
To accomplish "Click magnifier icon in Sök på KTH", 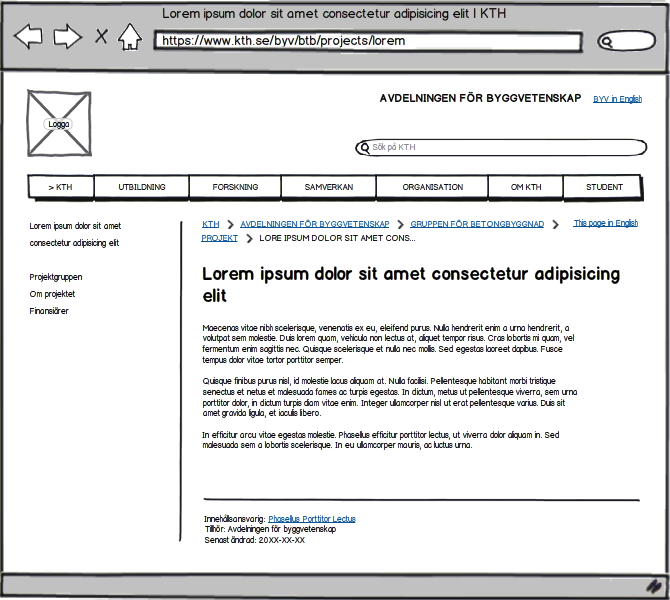I will pos(364,148).
